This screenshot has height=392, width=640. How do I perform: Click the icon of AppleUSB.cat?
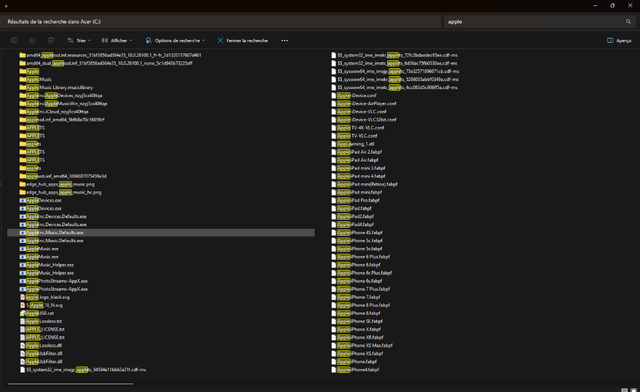[22, 313]
